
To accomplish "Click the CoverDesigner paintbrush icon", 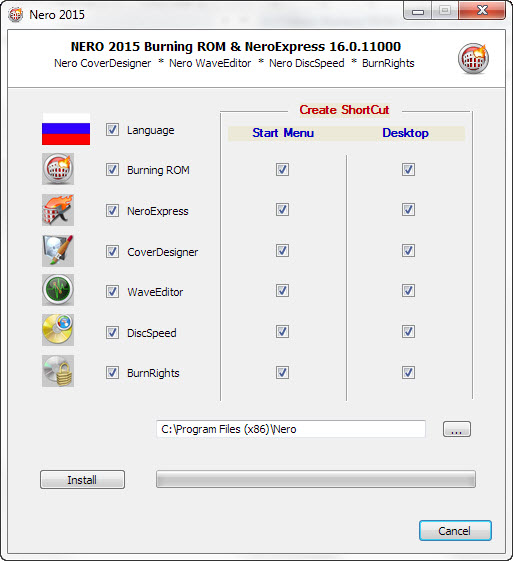I will (58, 251).
